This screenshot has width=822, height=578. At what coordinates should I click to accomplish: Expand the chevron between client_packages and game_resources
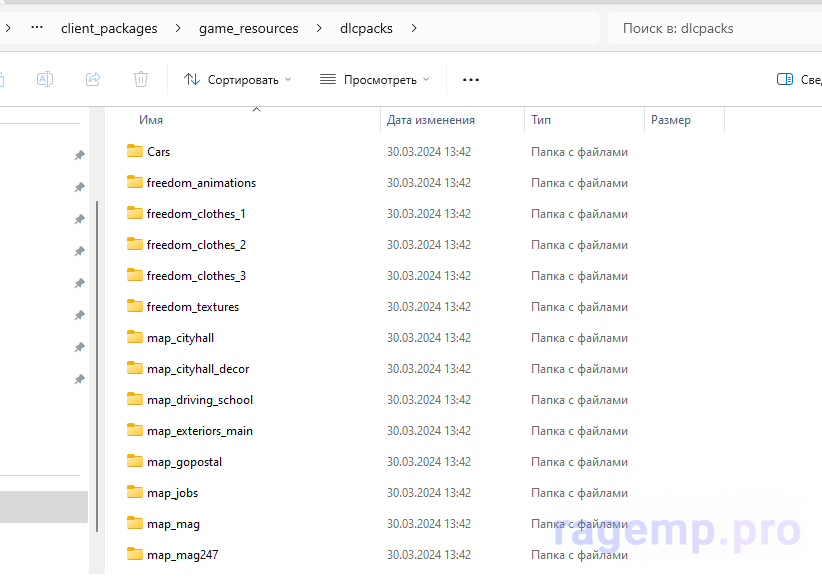pyautogui.click(x=178, y=28)
